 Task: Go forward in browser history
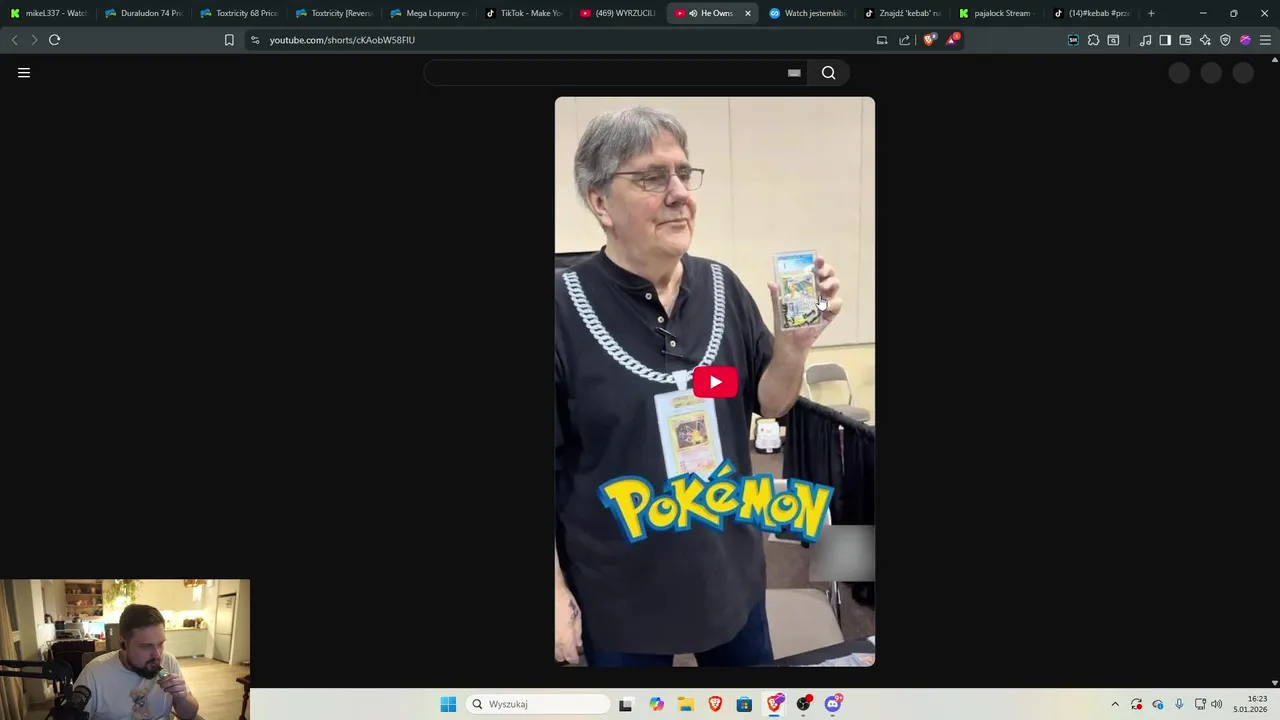[x=33, y=40]
